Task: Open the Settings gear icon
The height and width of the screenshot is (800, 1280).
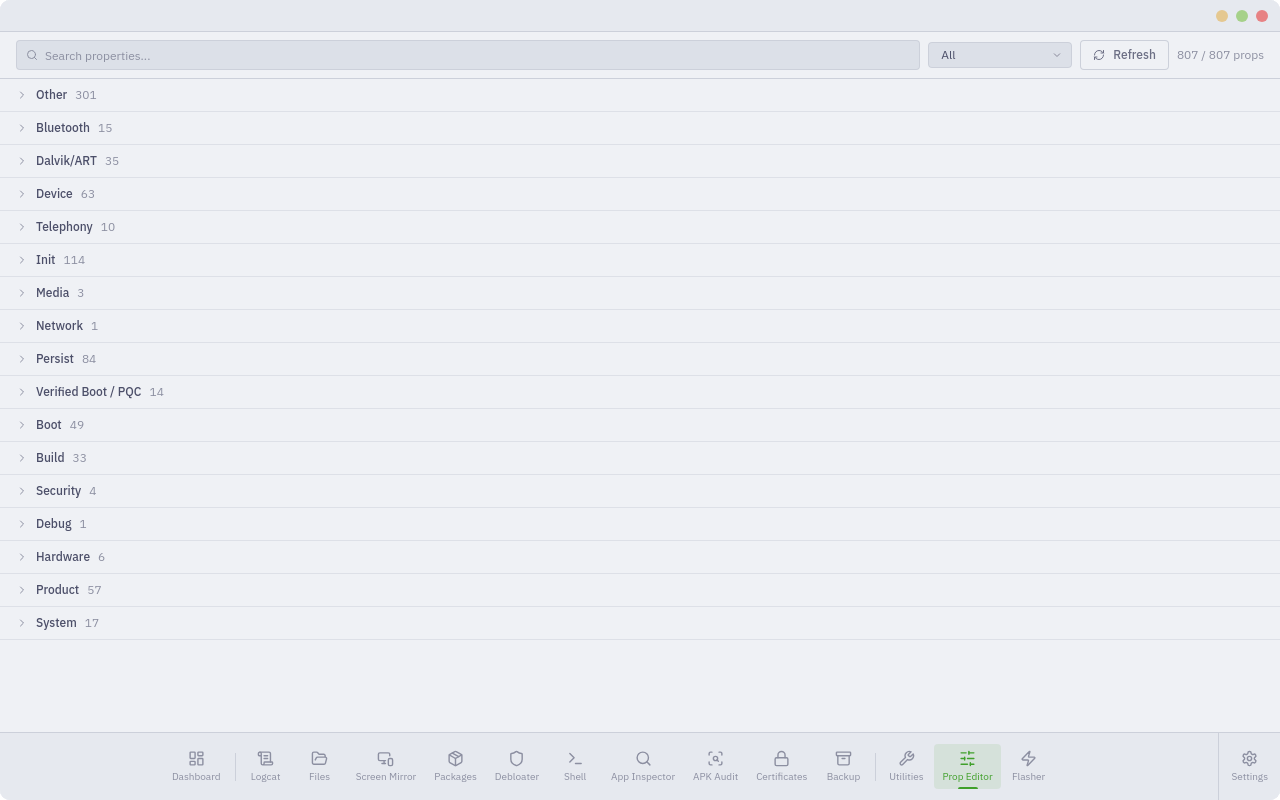Action: click(1249, 759)
